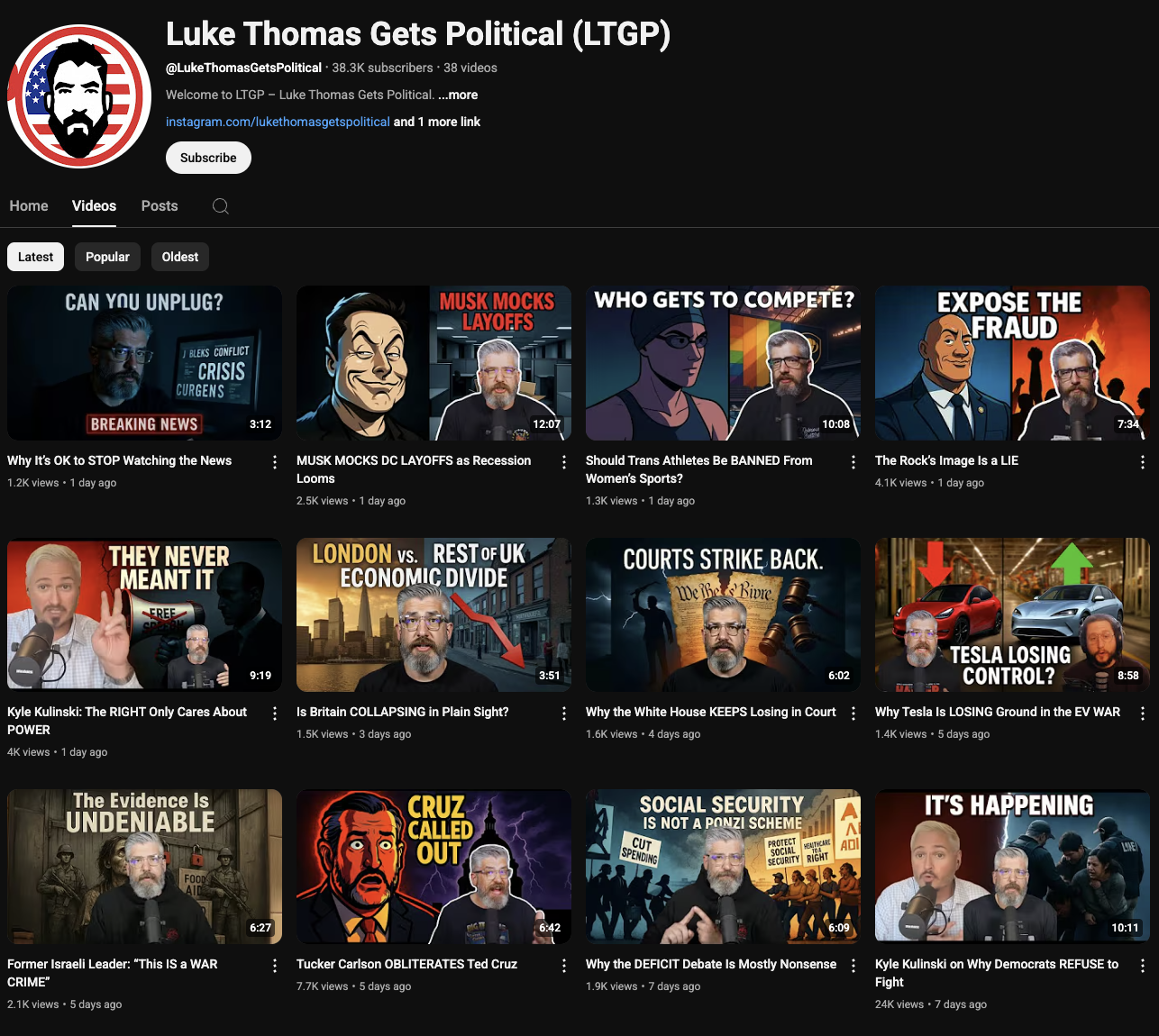
Task: Play the 'THEY NEVER MEANT IT' thumbnail video
Action: click(144, 614)
